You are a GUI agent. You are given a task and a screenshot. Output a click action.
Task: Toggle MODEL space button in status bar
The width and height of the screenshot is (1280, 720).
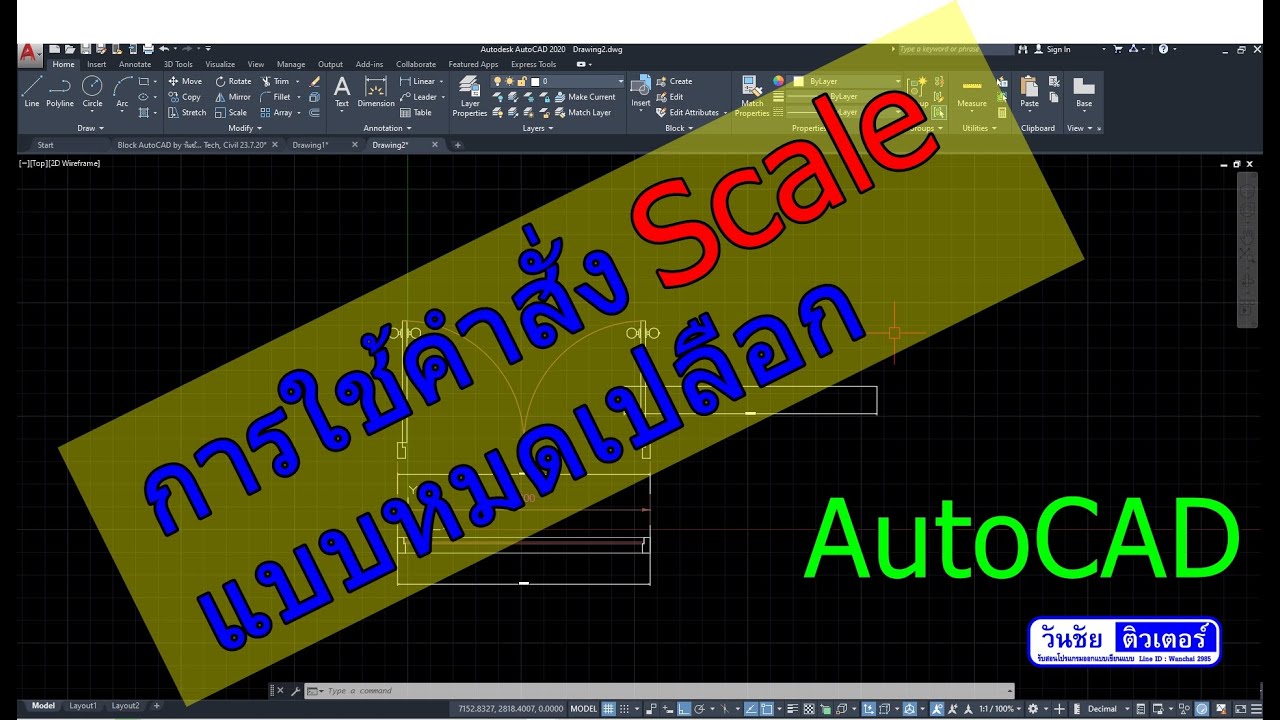click(584, 709)
